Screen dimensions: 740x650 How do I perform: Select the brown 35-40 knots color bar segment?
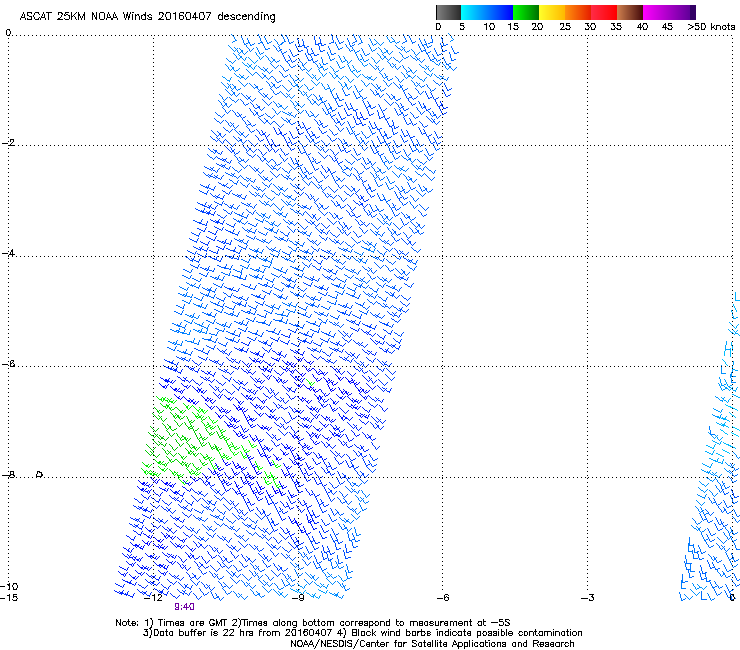coord(630,12)
